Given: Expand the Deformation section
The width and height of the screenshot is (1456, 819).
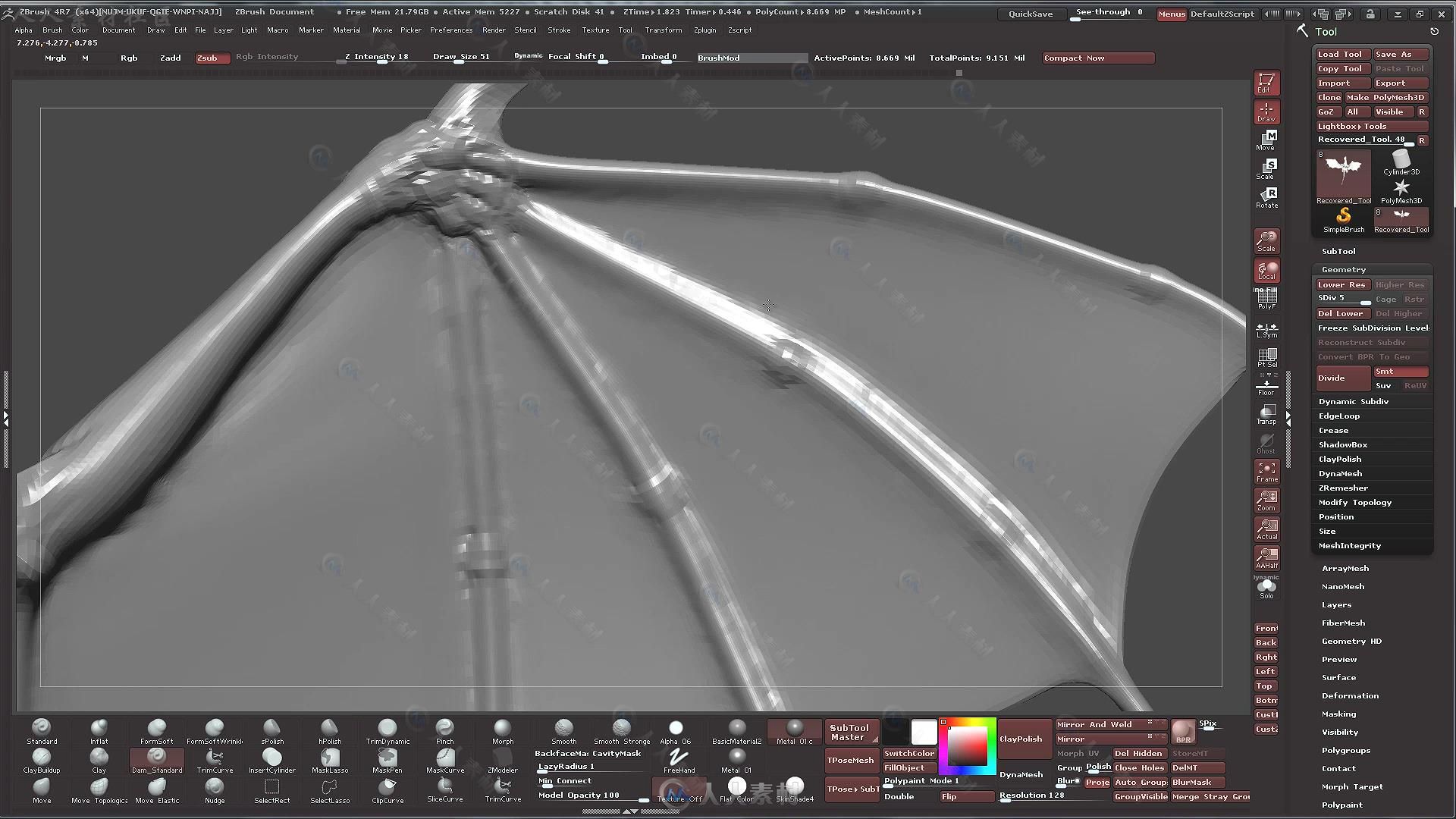Looking at the screenshot, I should click(x=1350, y=695).
